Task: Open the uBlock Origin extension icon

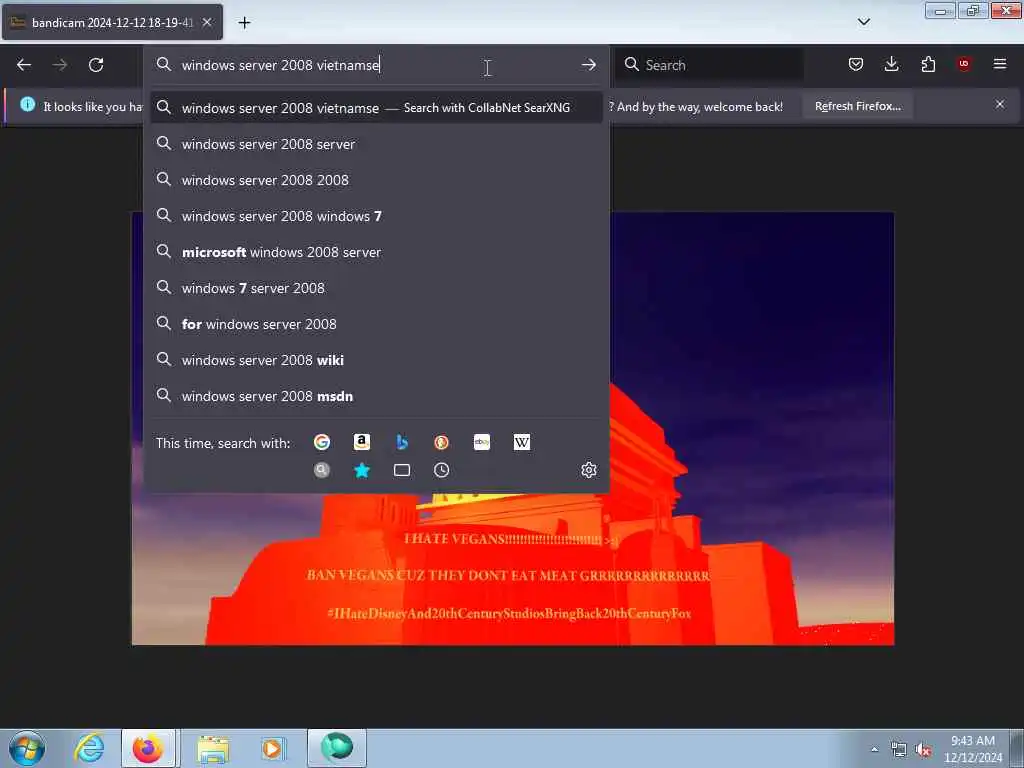Action: pyautogui.click(x=963, y=64)
